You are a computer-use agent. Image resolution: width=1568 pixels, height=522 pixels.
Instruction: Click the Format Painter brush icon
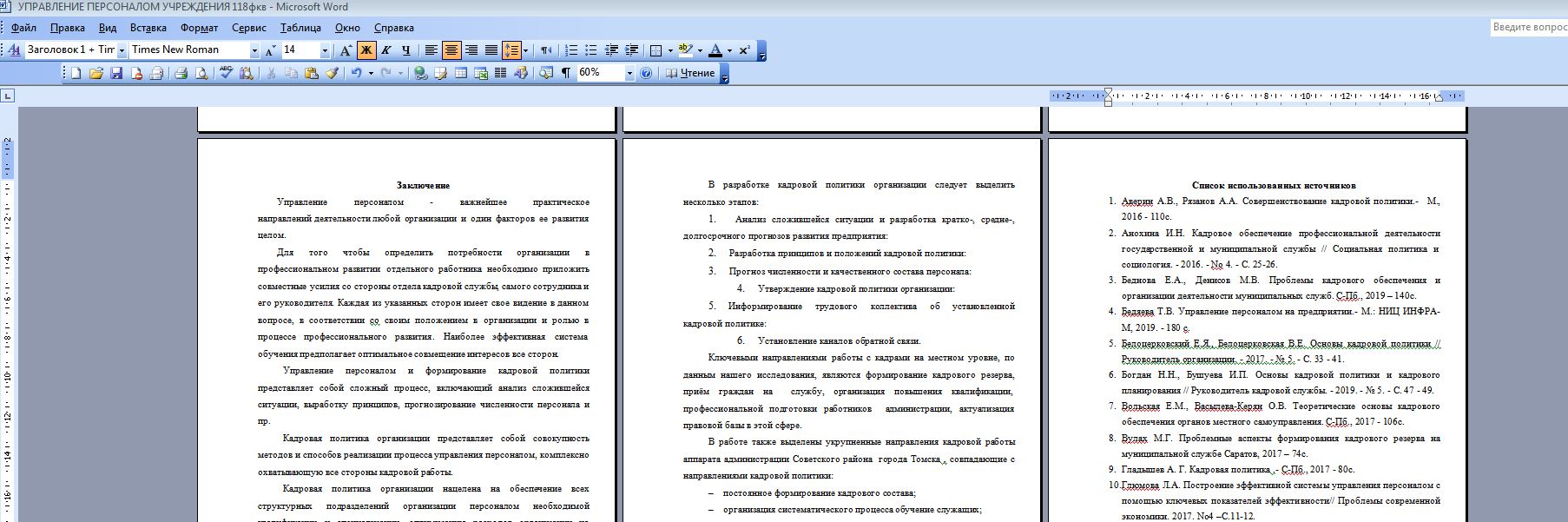(x=332, y=74)
